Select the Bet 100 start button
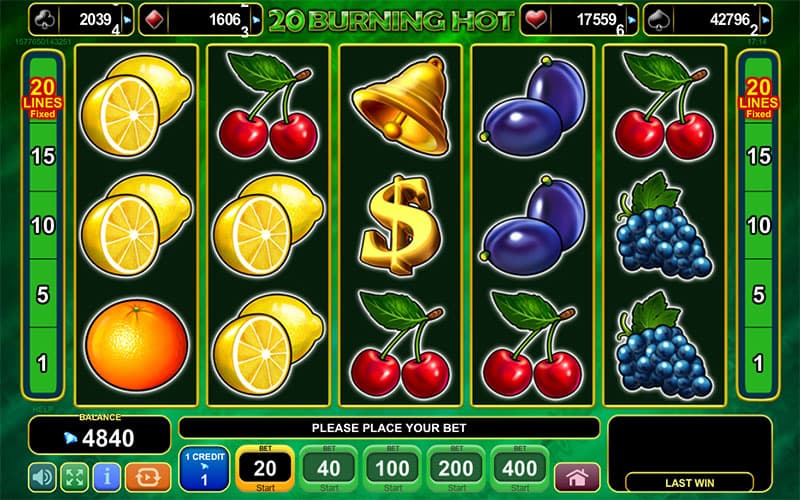 click(392, 468)
